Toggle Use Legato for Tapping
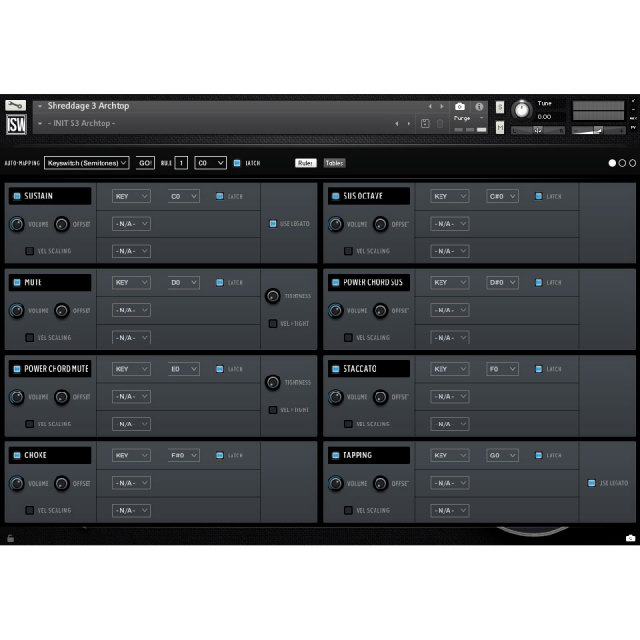The image size is (640, 640). 591,483
